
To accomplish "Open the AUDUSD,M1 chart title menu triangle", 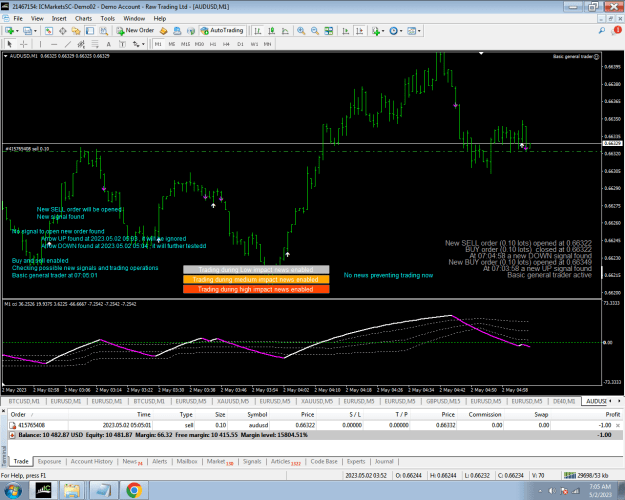I will [x=6, y=56].
